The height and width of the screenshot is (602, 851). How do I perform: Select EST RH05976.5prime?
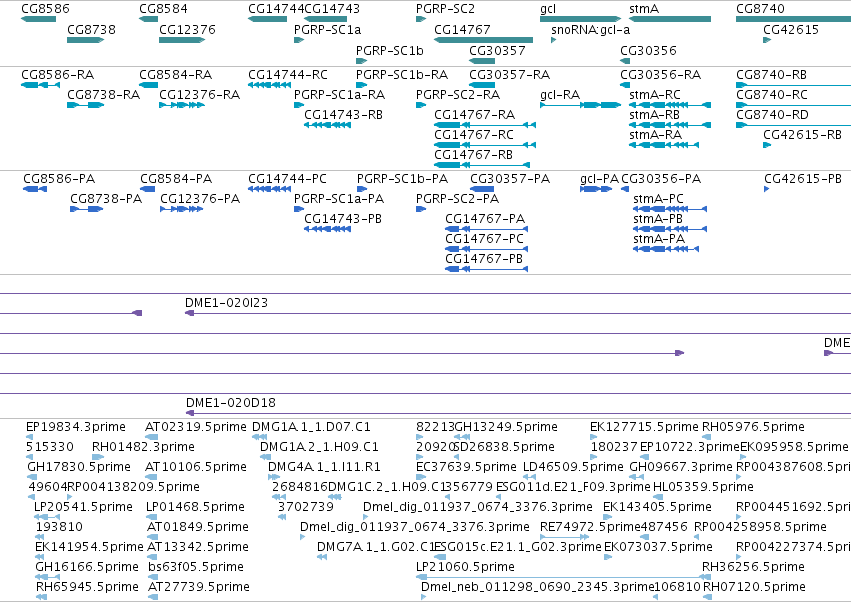pyautogui.click(x=707, y=437)
